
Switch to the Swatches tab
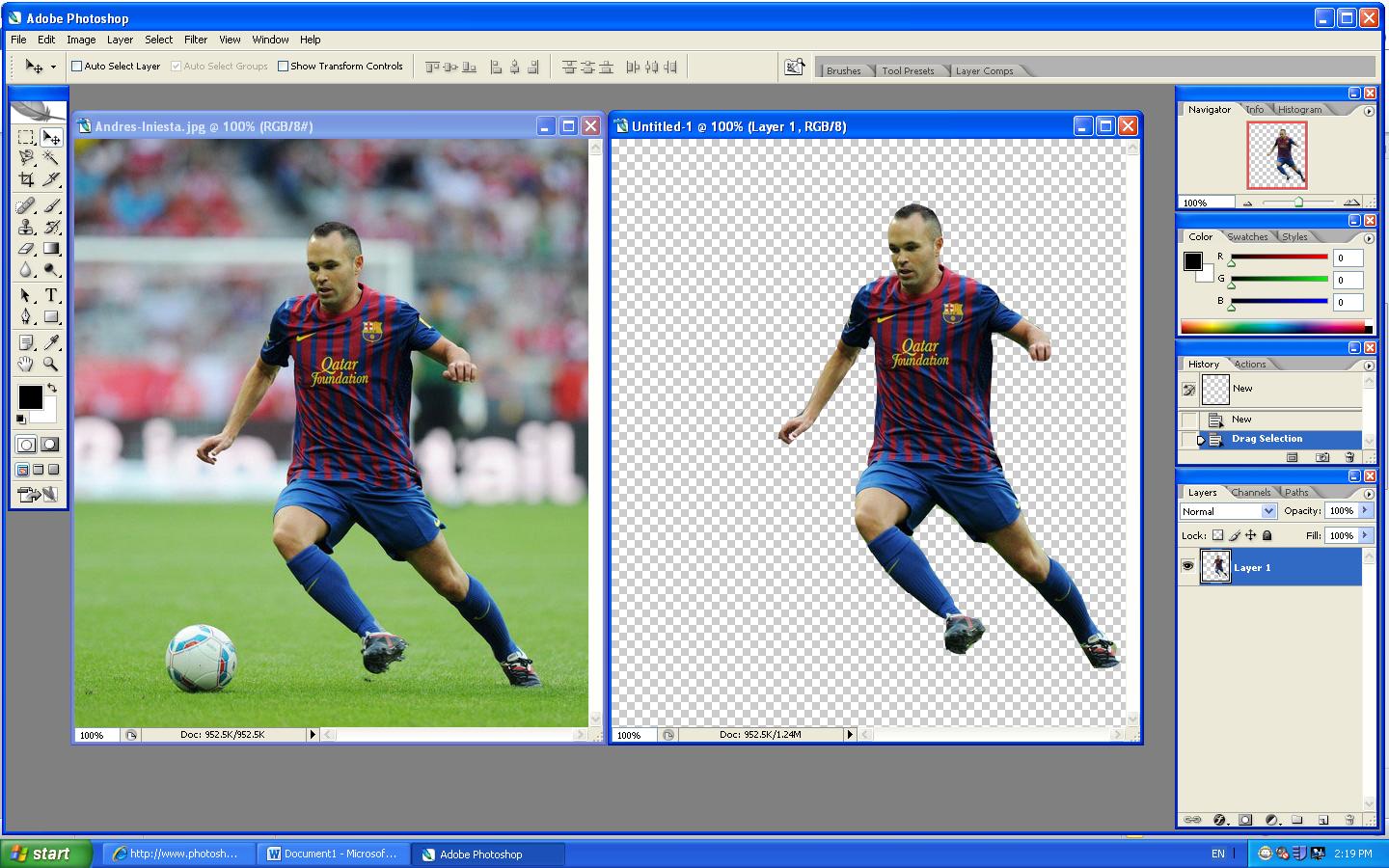(x=1248, y=236)
